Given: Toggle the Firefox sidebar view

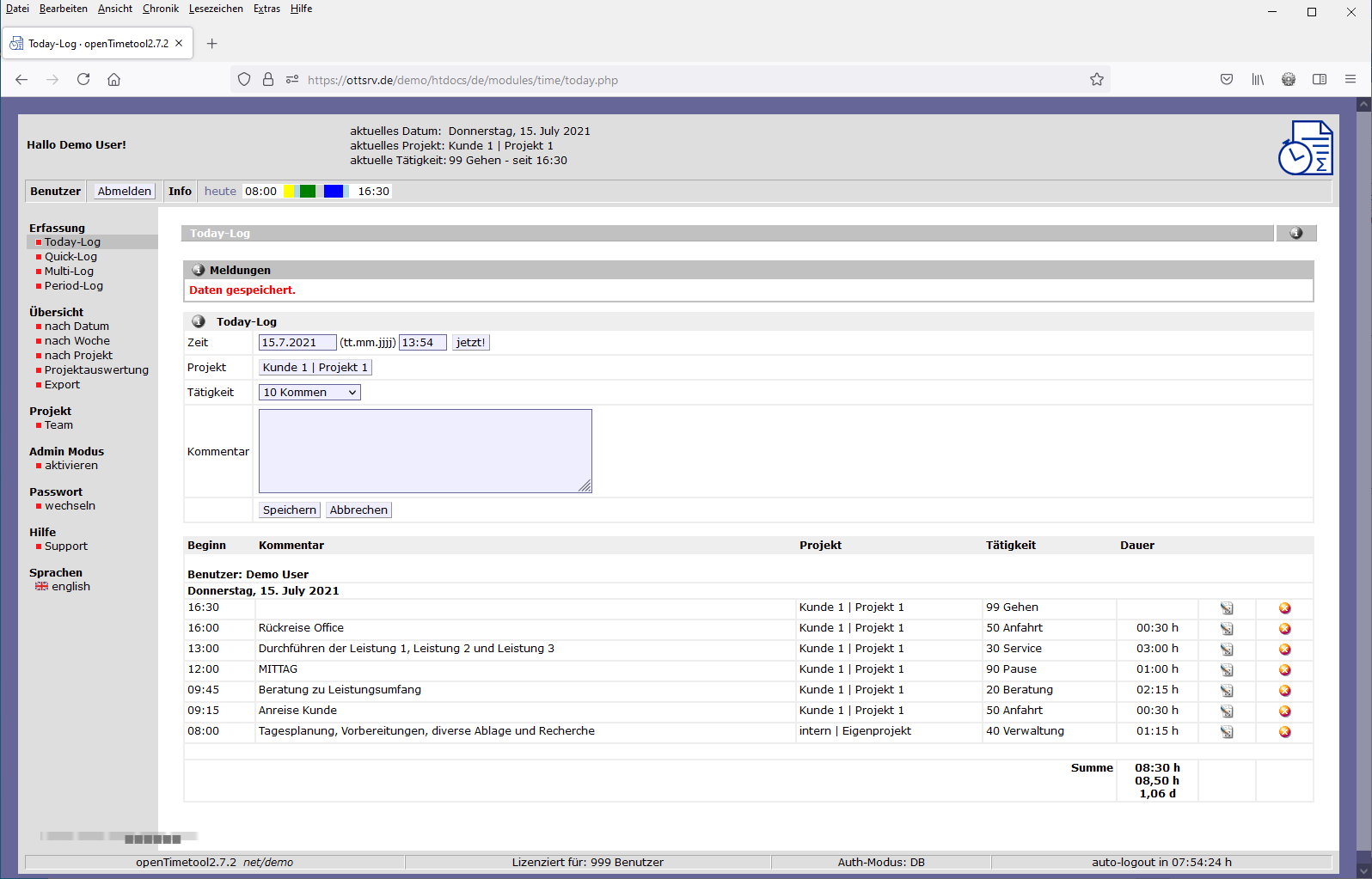Looking at the screenshot, I should [x=1320, y=79].
